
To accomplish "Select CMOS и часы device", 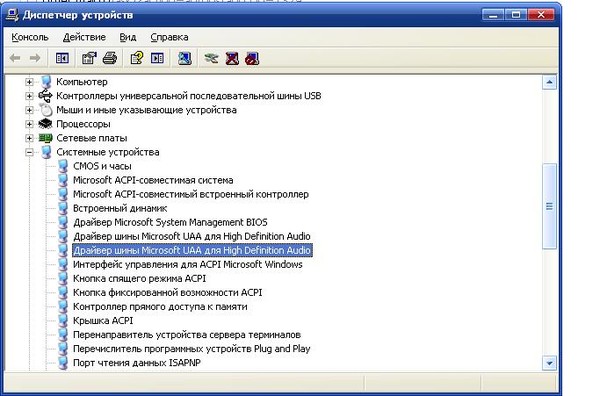I will (102, 166).
